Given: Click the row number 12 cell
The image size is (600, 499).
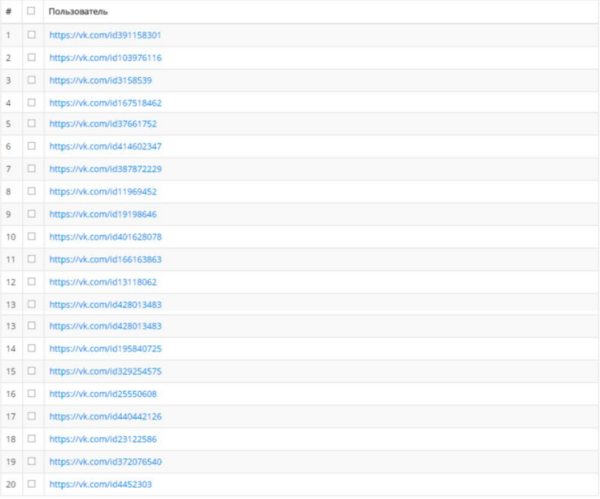Looking at the screenshot, I should 11,282.
